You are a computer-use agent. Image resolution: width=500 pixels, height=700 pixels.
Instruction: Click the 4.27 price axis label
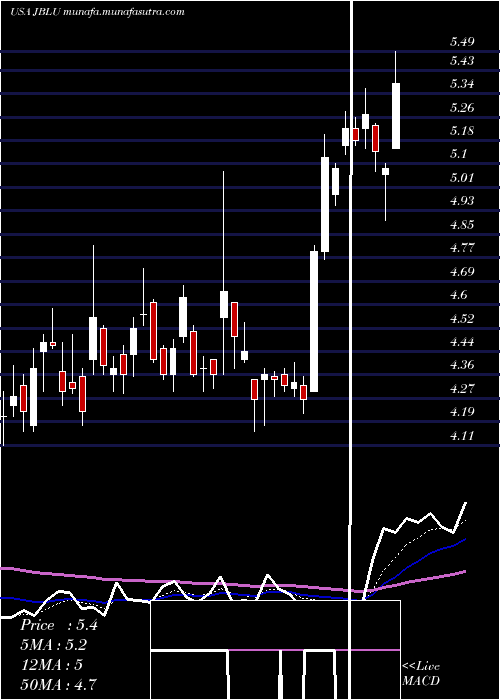[462, 388]
